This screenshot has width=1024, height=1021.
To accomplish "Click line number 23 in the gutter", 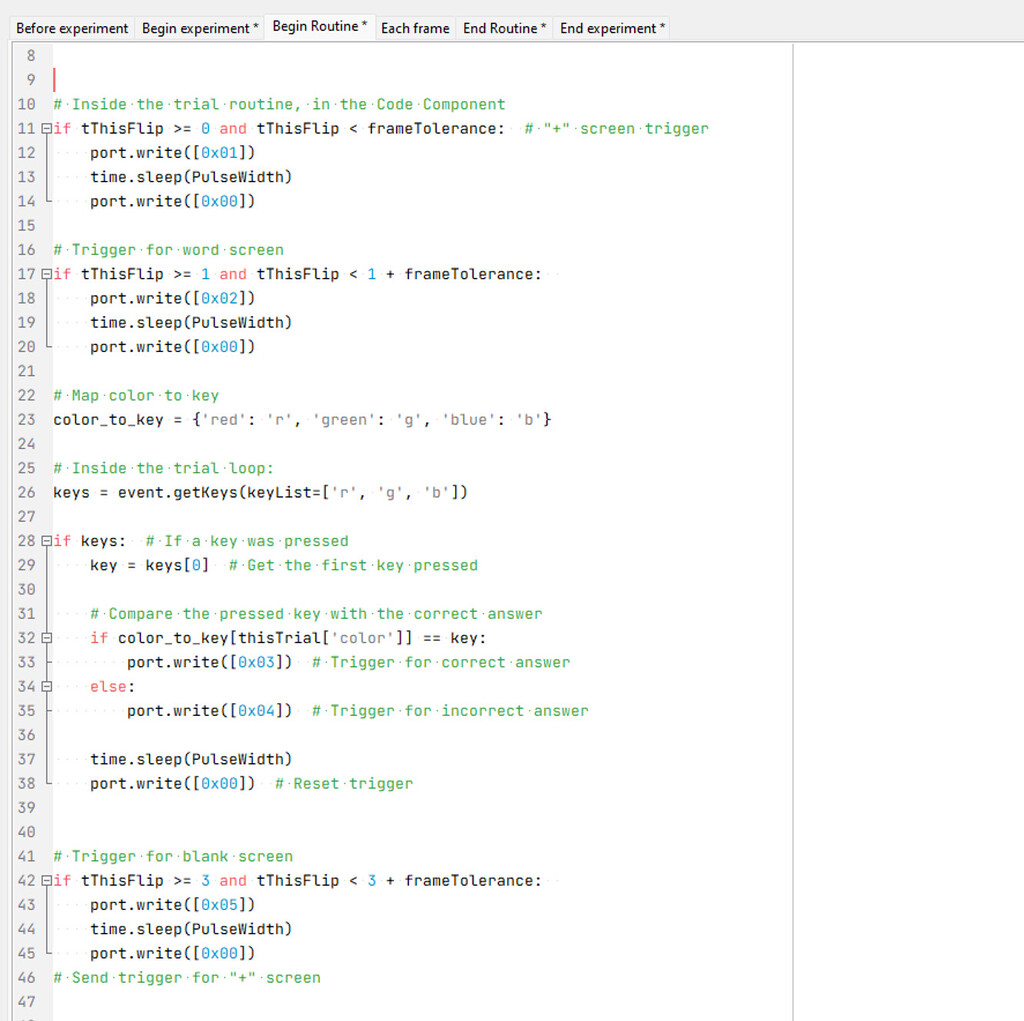I will click(26, 419).
